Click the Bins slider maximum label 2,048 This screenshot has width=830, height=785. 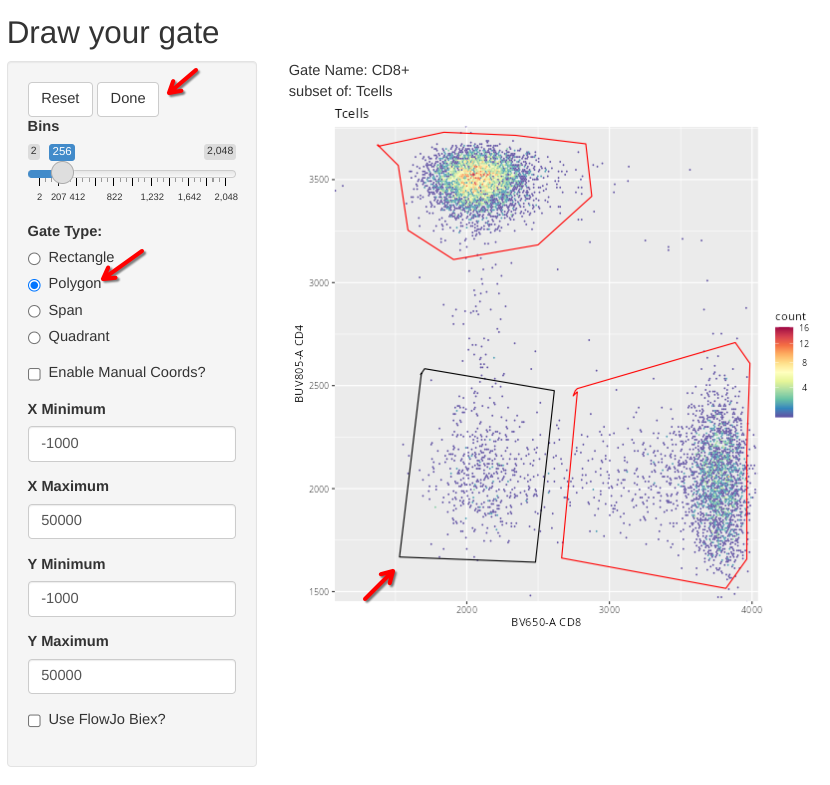pos(220,151)
